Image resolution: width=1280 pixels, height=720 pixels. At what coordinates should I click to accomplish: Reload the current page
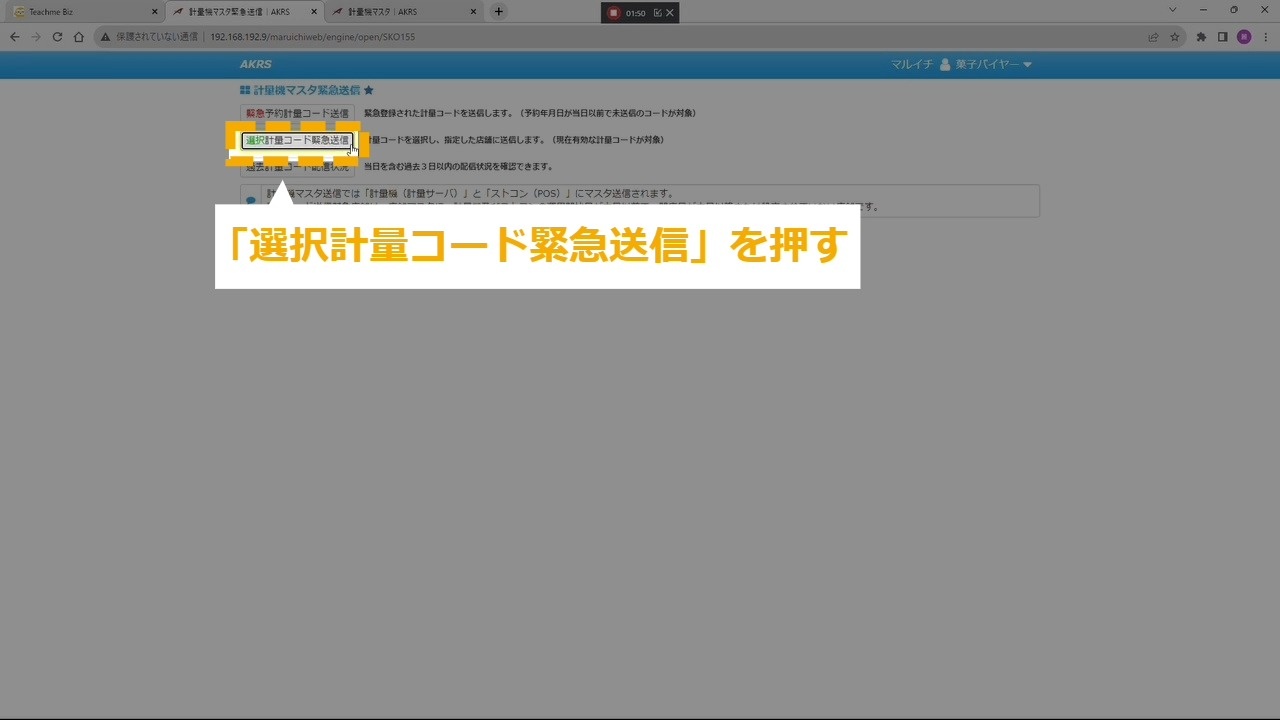[57, 37]
